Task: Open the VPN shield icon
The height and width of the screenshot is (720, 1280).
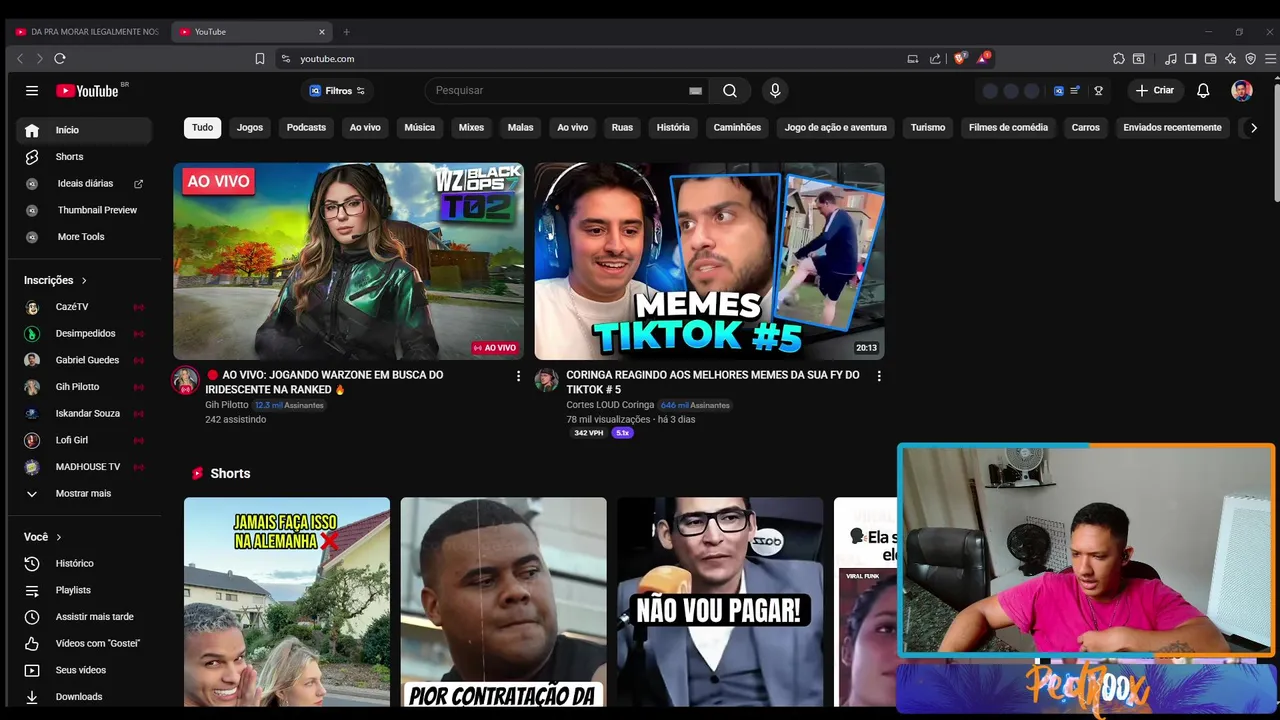Action: [x=1250, y=59]
